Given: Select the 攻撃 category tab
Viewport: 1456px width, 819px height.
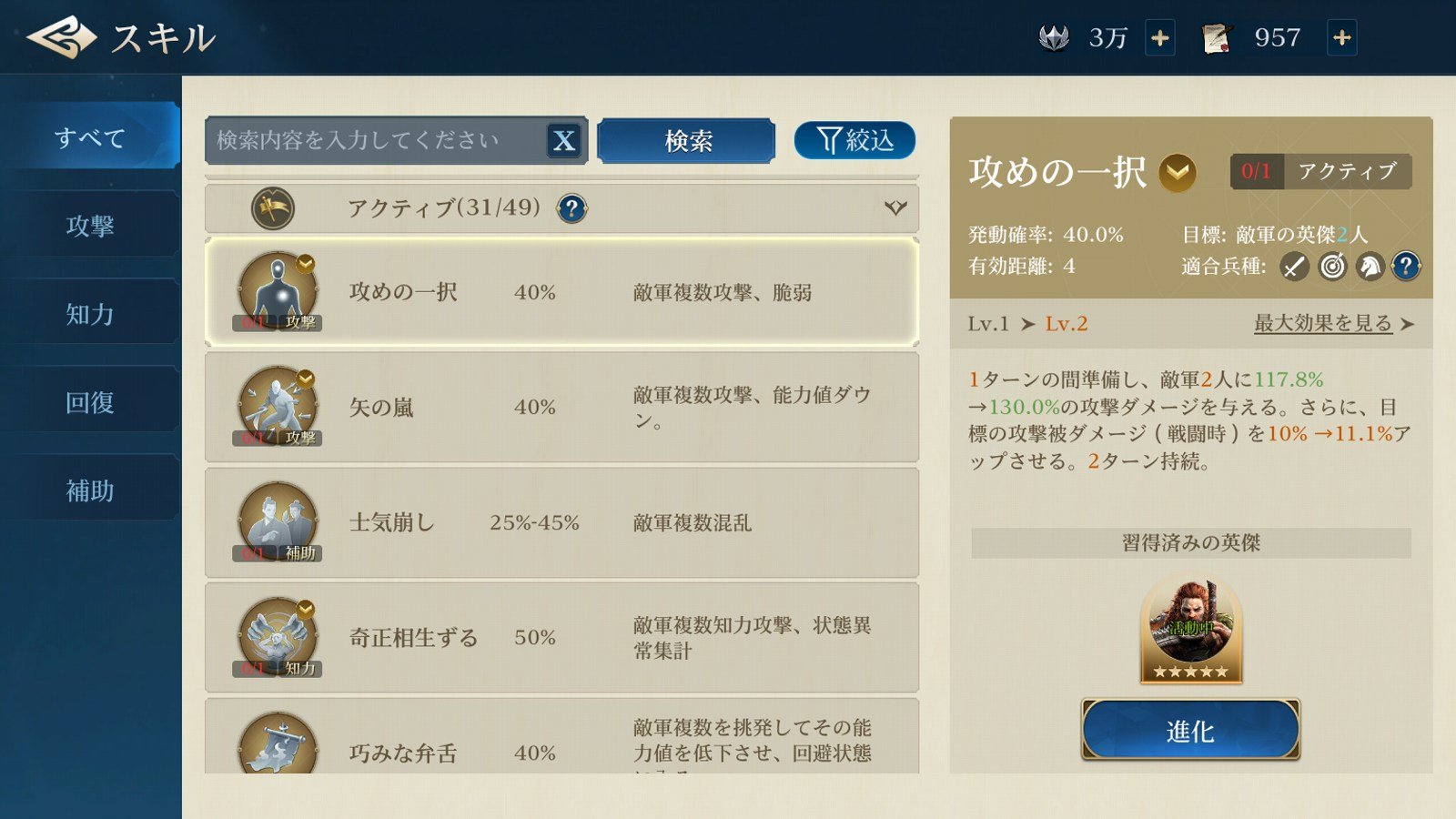Looking at the screenshot, I should (89, 226).
